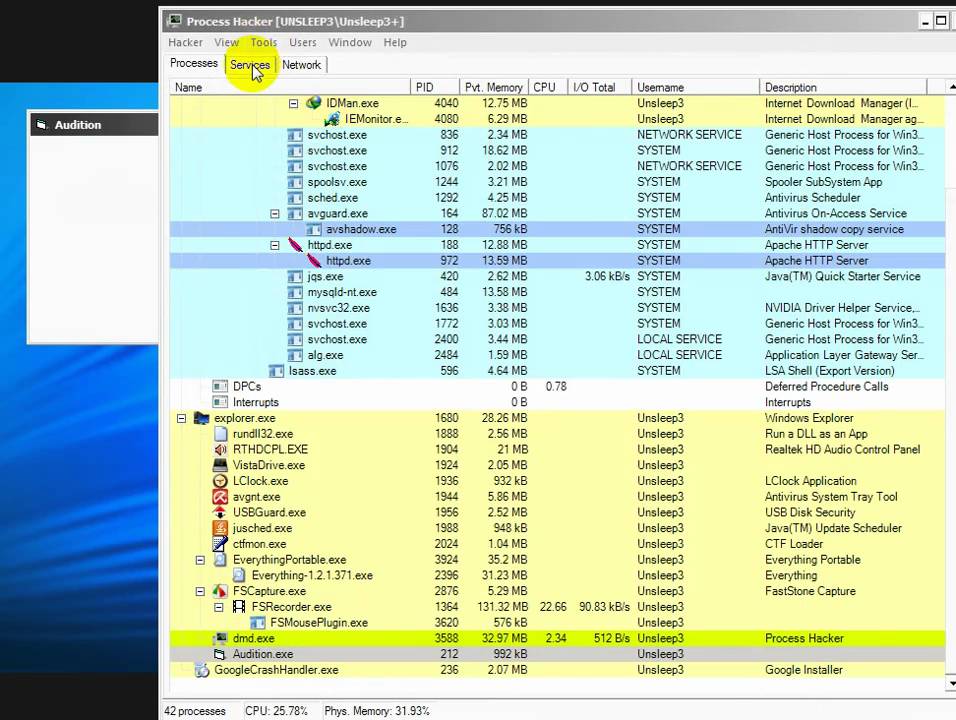Click the IDMan.exe globe icon
This screenshot has width=956, height=720.
pos(314,103)
